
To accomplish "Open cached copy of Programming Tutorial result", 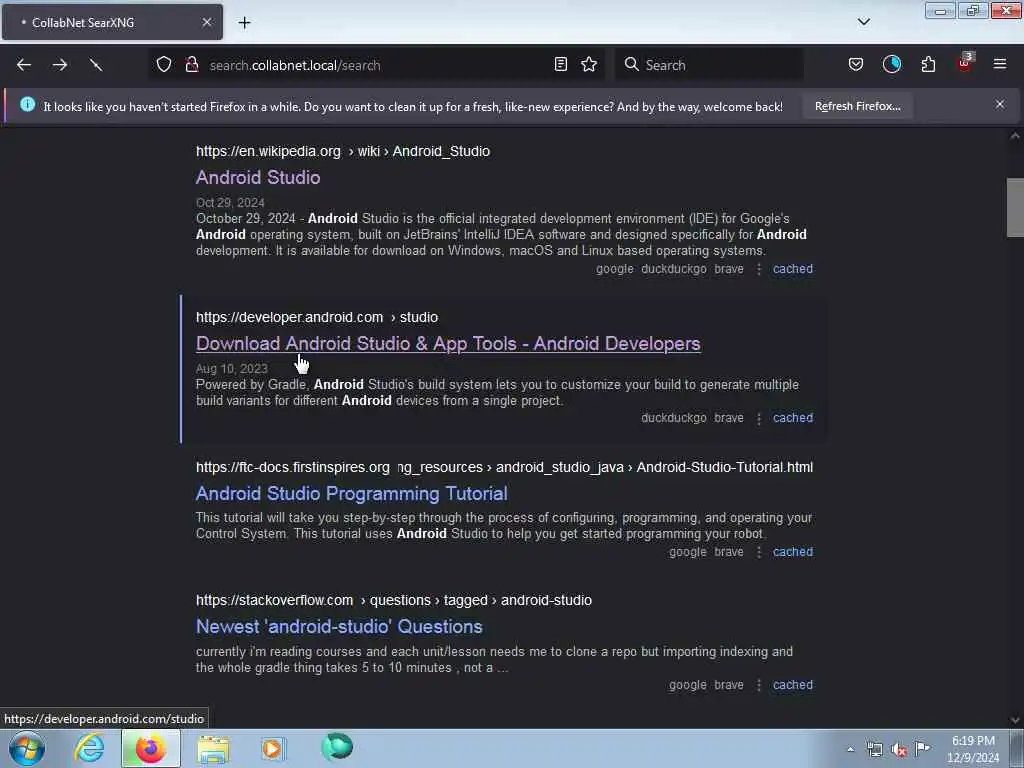I will 793,552.
